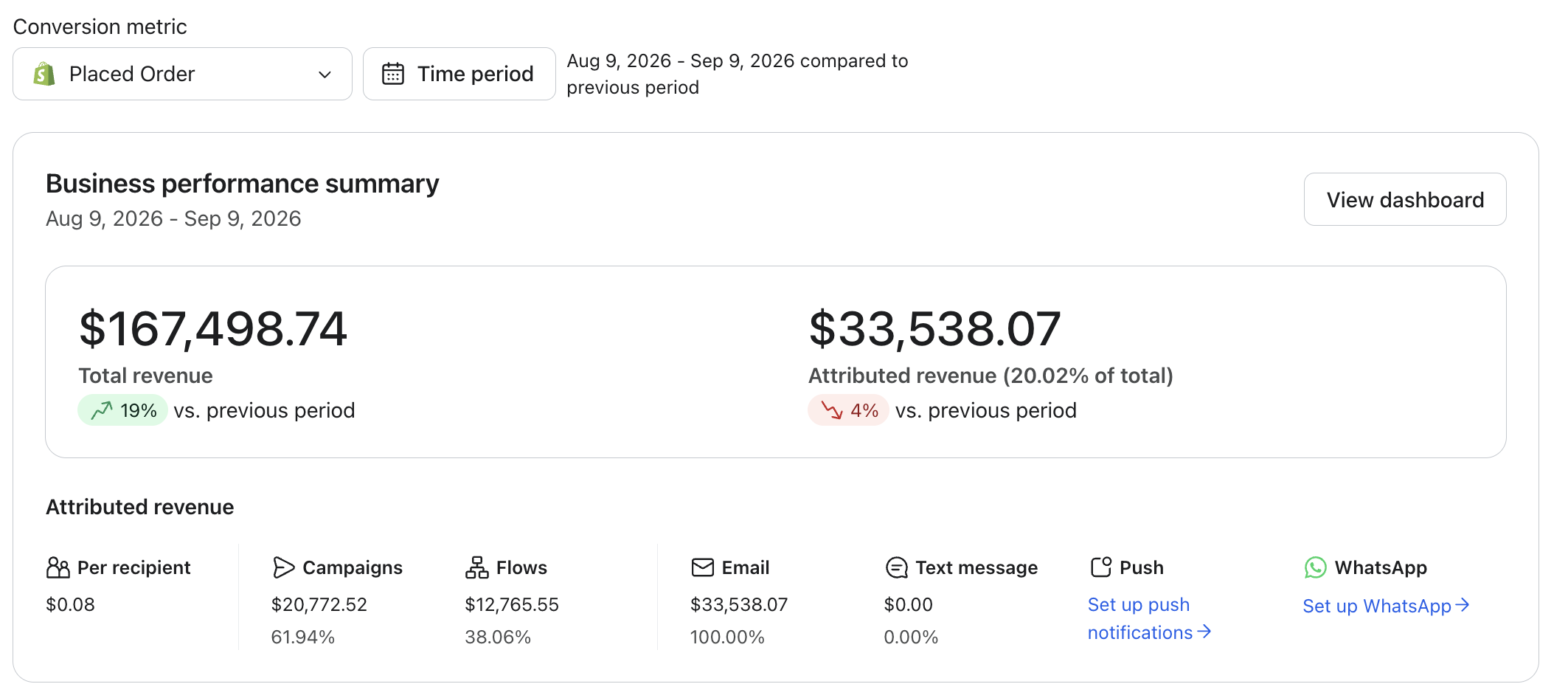
Task: Click the Per recipient people icon
Action: 58,567
